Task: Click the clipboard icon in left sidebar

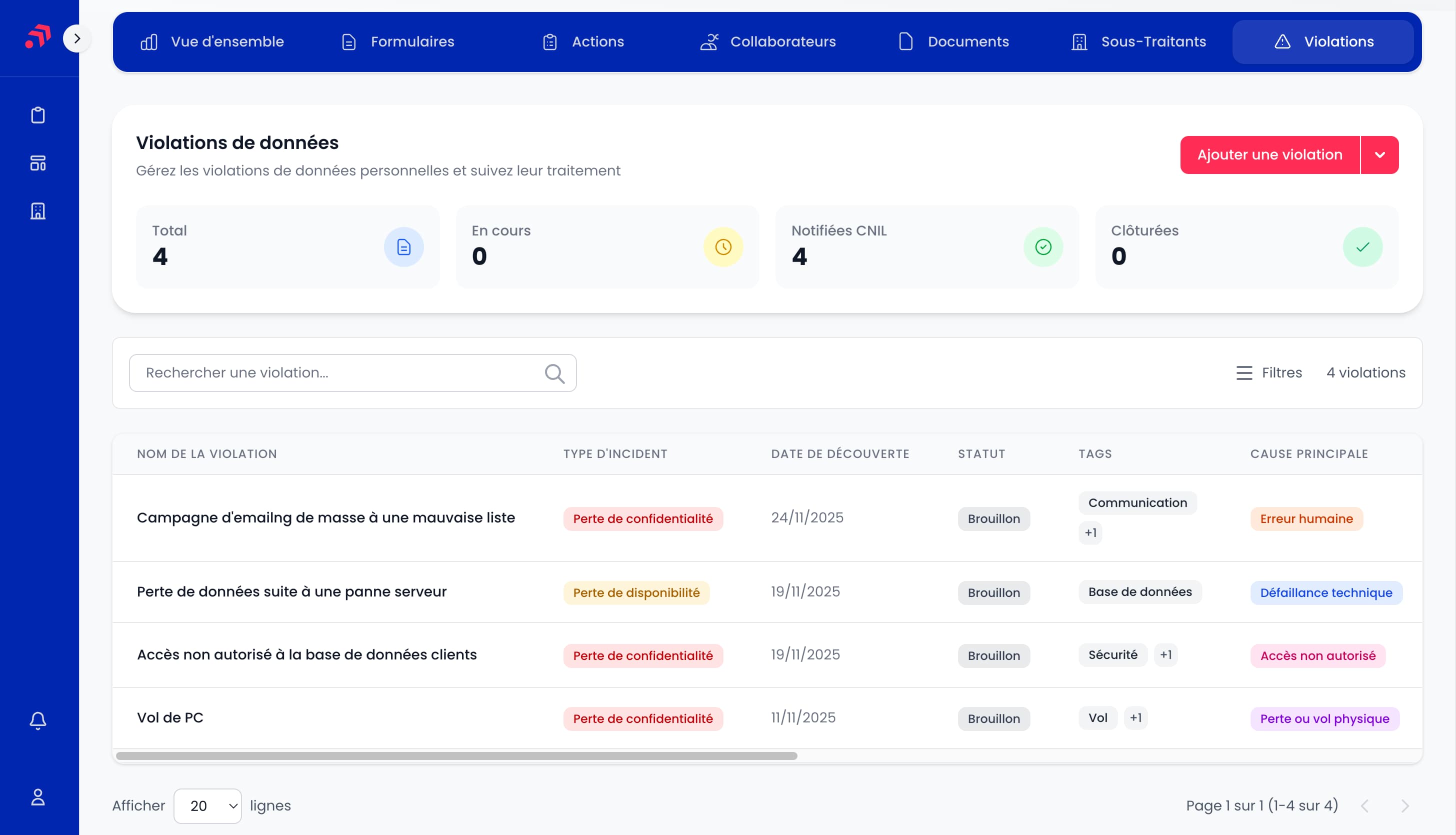Action: tap(38, 115)
